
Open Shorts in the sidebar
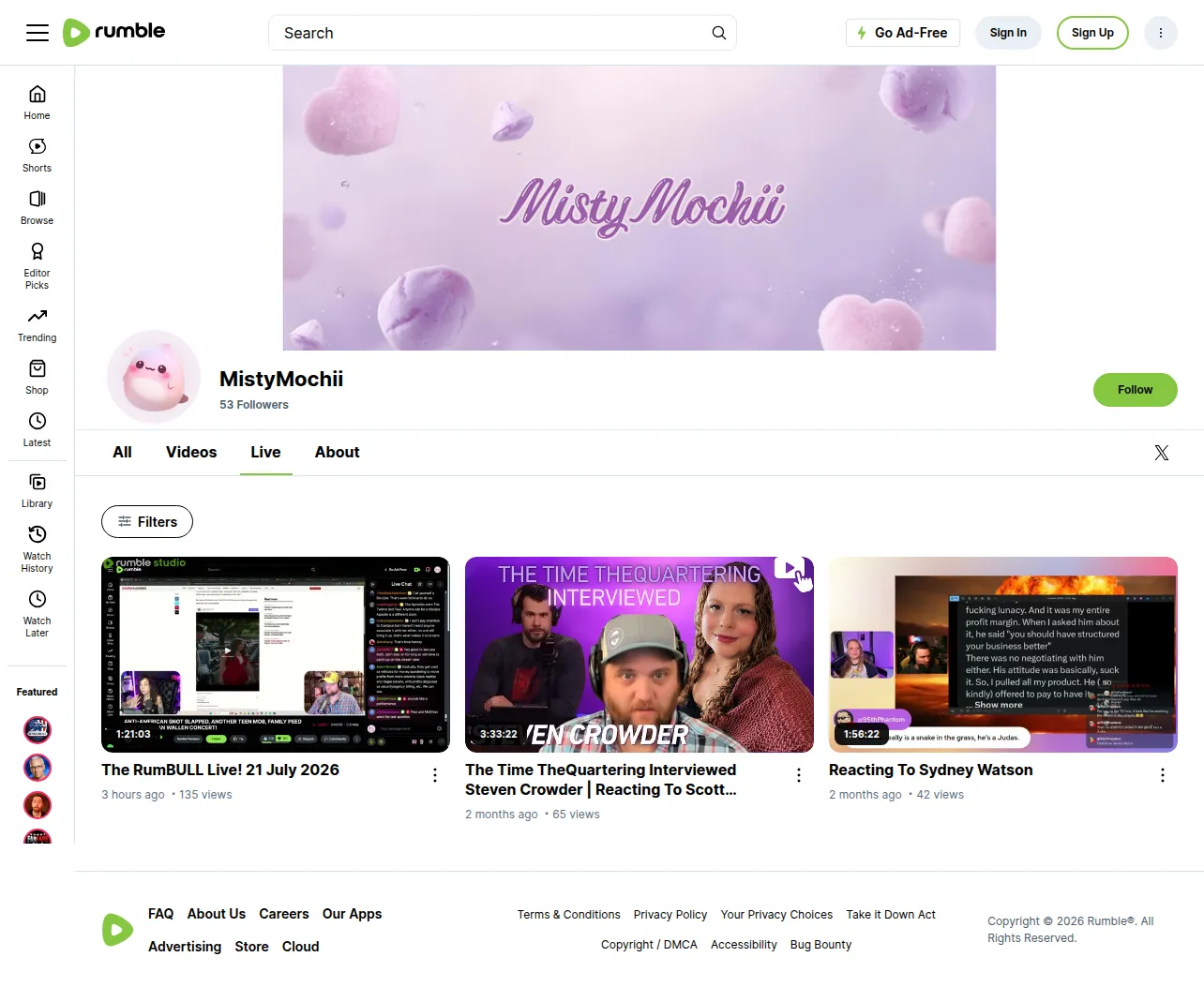click(x=38, y=155)
